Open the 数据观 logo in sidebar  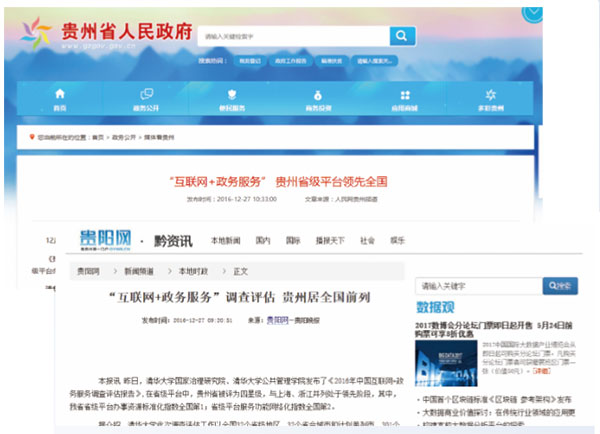(436, 308)
